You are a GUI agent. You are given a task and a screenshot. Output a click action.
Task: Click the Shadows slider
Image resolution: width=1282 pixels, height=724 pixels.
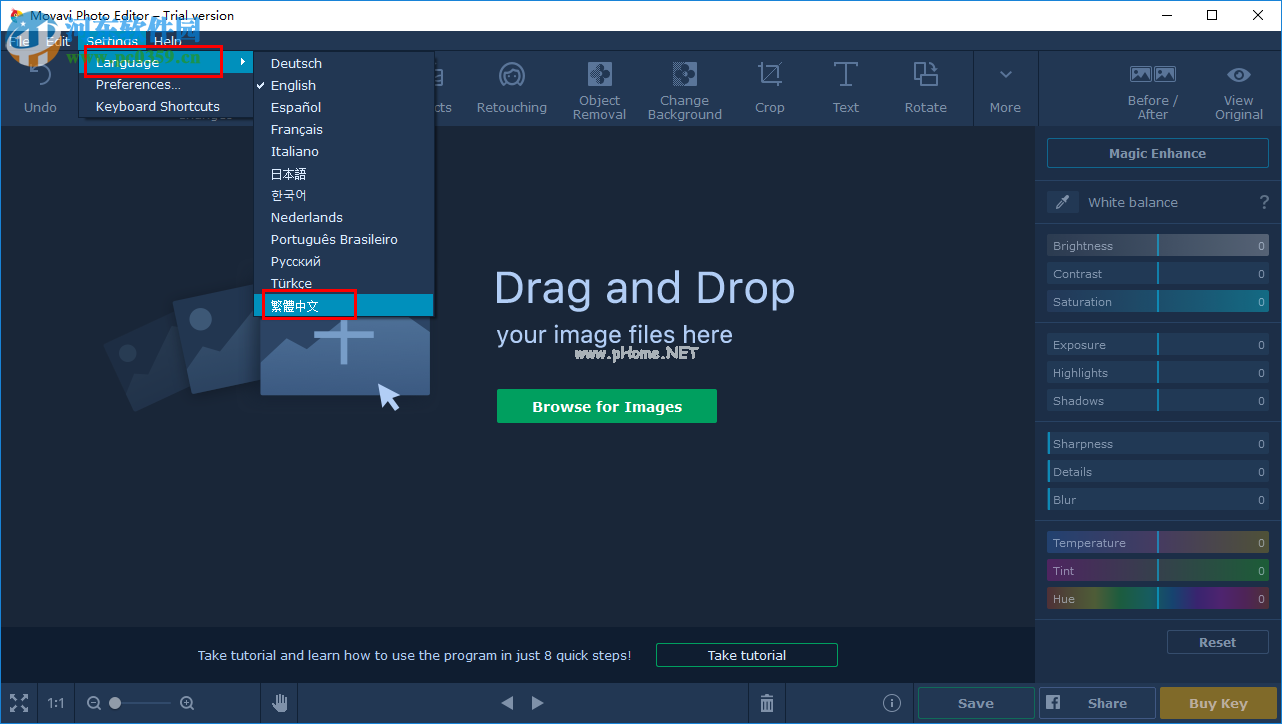coord(1158,400)
